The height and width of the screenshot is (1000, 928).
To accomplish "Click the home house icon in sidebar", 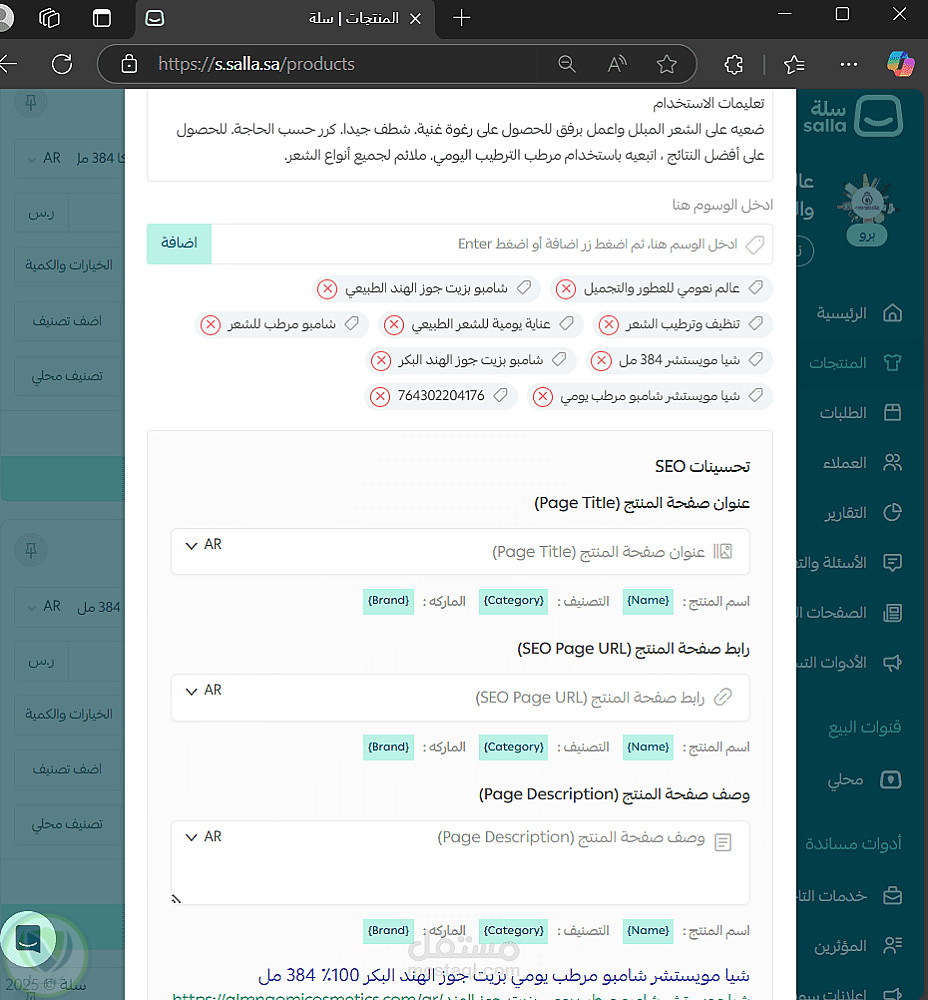I will pos(892,312).
